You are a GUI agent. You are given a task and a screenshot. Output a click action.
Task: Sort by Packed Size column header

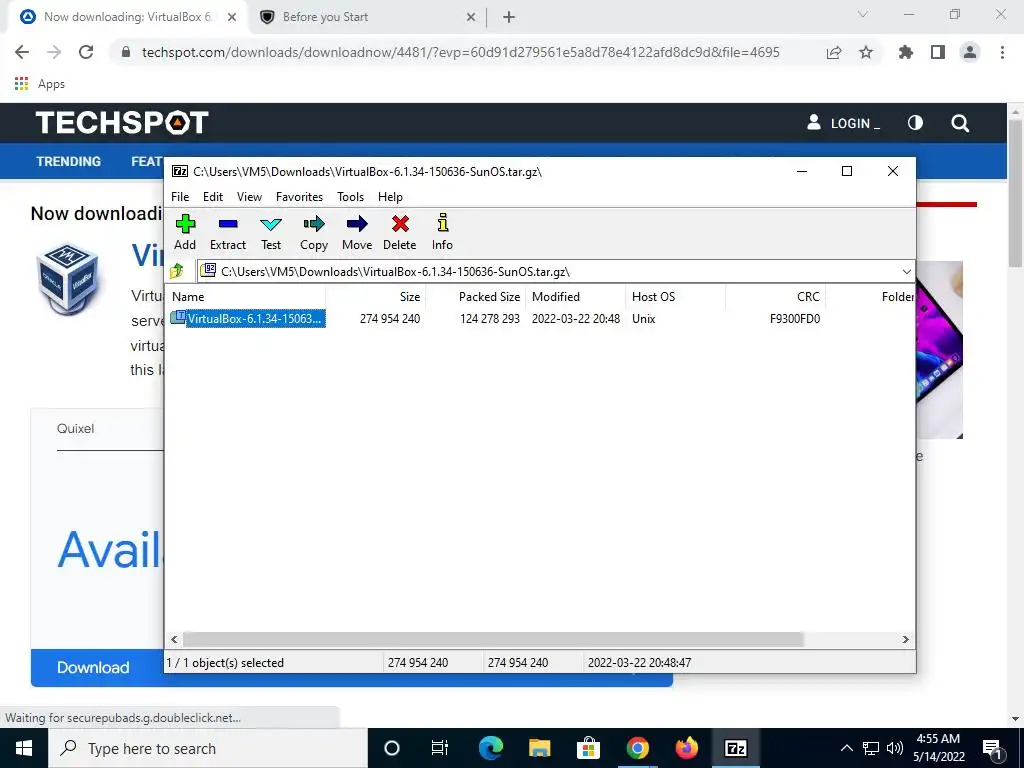pyautogui.click(x=475, y=296)
